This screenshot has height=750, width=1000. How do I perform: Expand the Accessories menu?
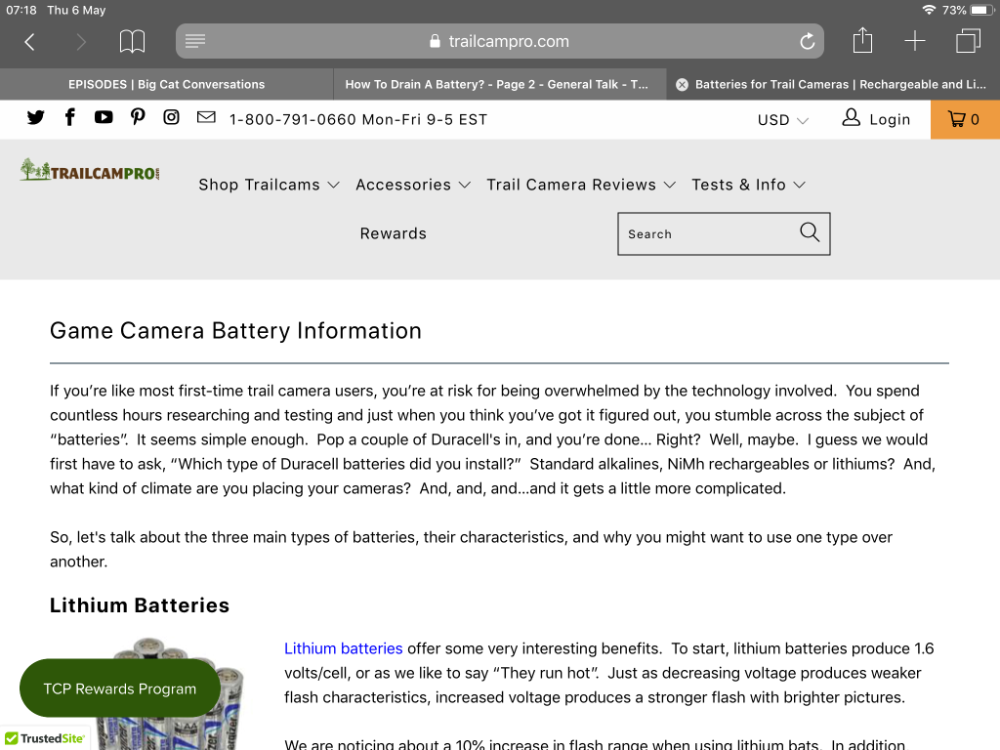[413, 185]
